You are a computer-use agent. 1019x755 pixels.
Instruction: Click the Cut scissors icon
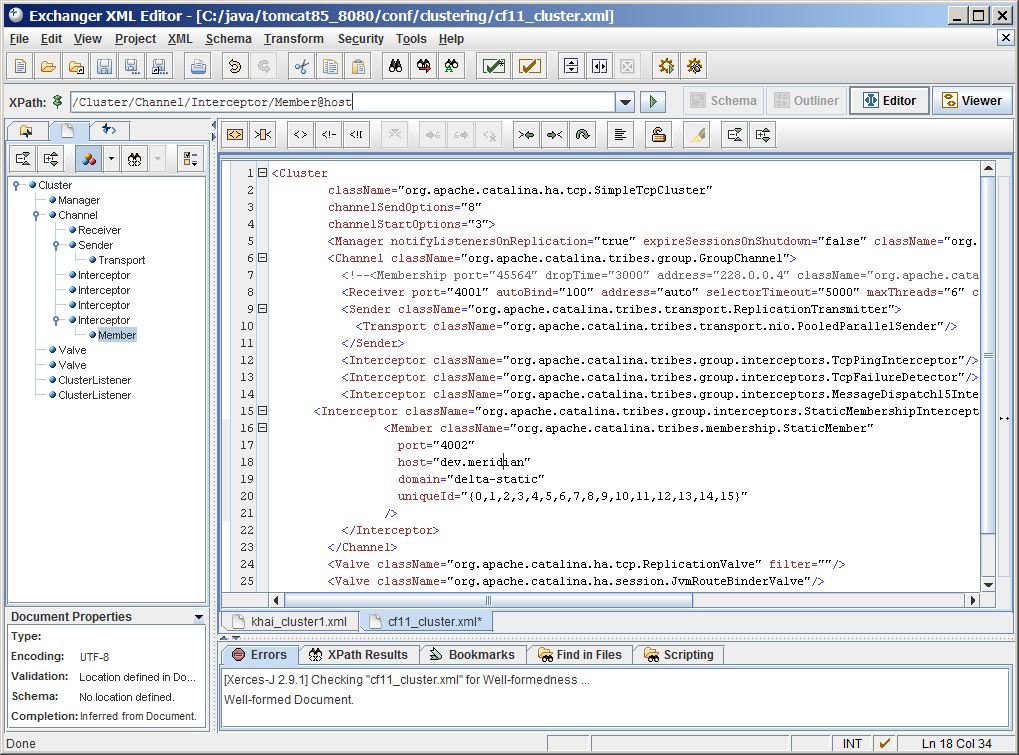click(x=301, y=65)
